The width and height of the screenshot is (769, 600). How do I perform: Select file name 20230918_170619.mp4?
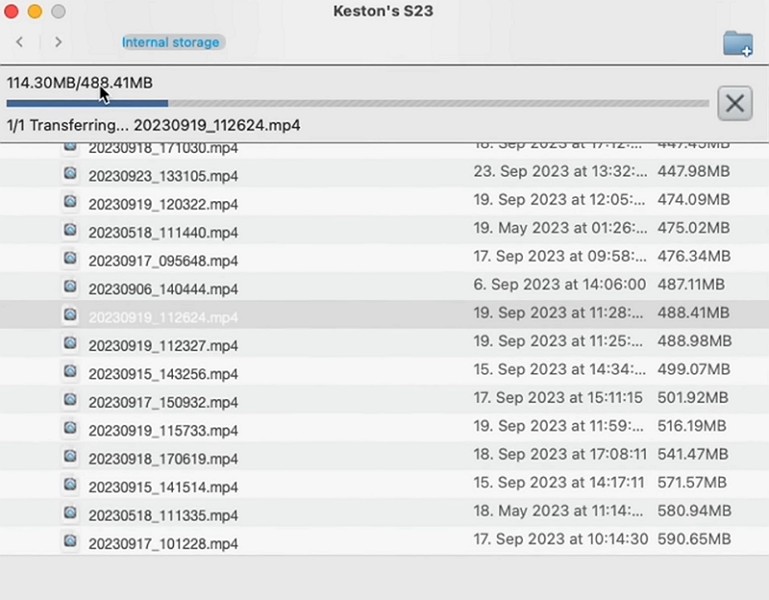click(x=163, y=459)
